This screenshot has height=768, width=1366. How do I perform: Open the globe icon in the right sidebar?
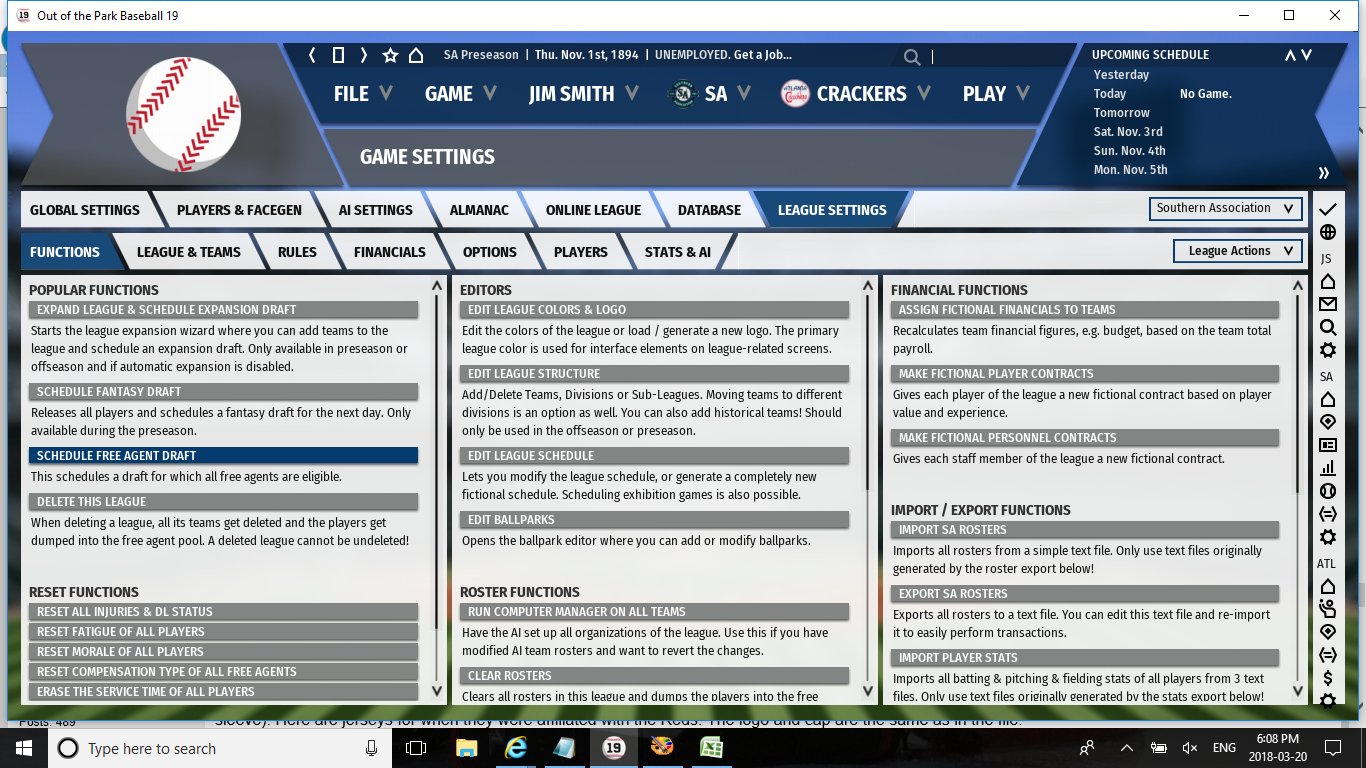click(1327, 233)
